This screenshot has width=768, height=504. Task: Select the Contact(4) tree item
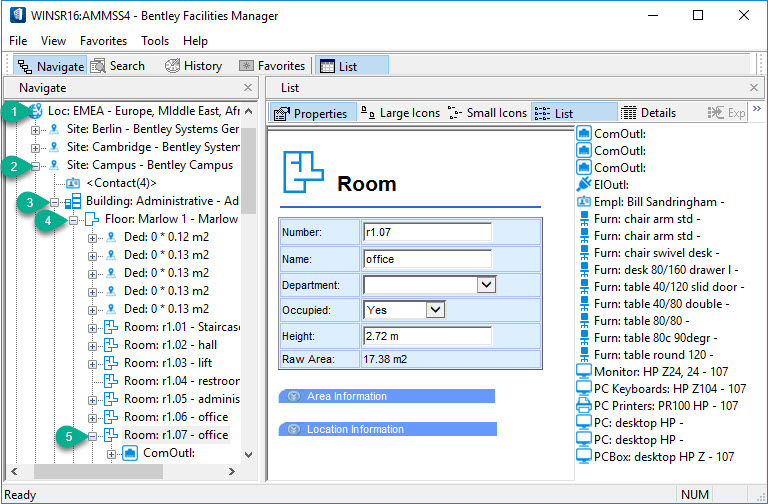[x=121, y=183]
